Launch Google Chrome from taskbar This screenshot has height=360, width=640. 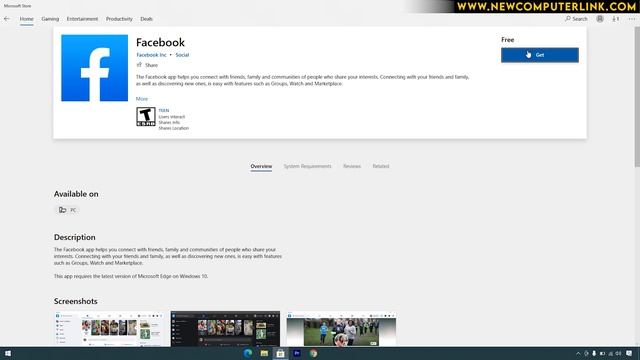pos(313,353)
